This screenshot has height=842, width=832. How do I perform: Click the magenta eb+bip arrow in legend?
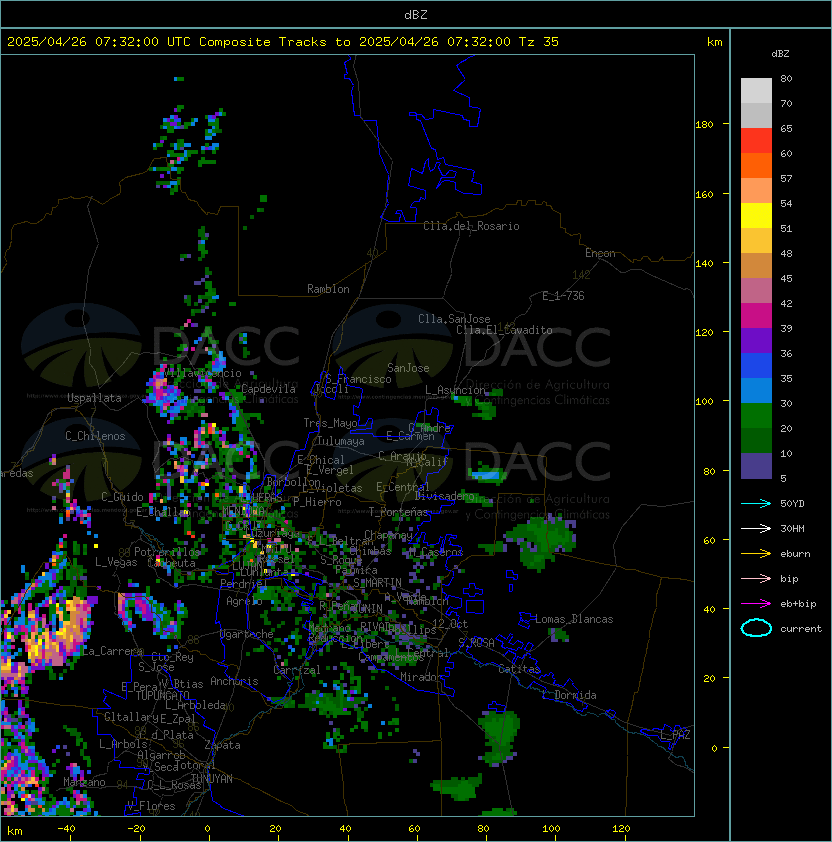[x=756, y=604]
